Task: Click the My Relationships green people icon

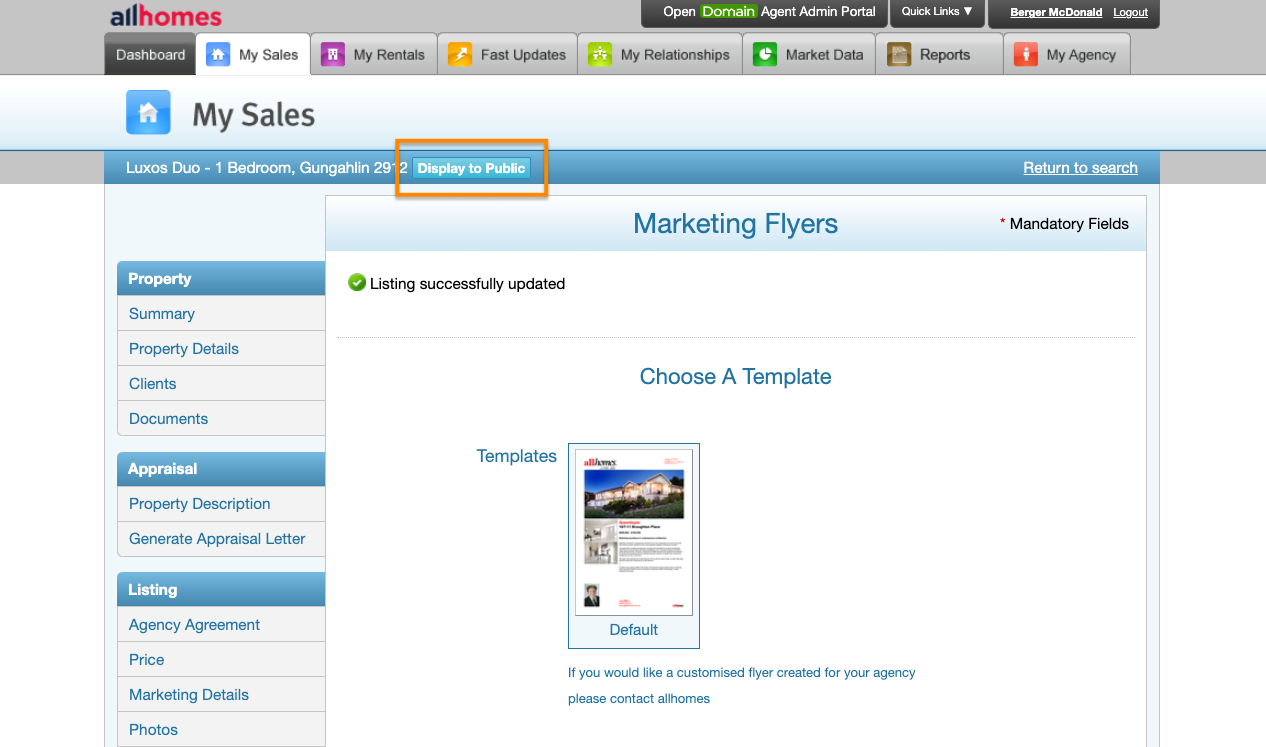Action: click(600, 55)
